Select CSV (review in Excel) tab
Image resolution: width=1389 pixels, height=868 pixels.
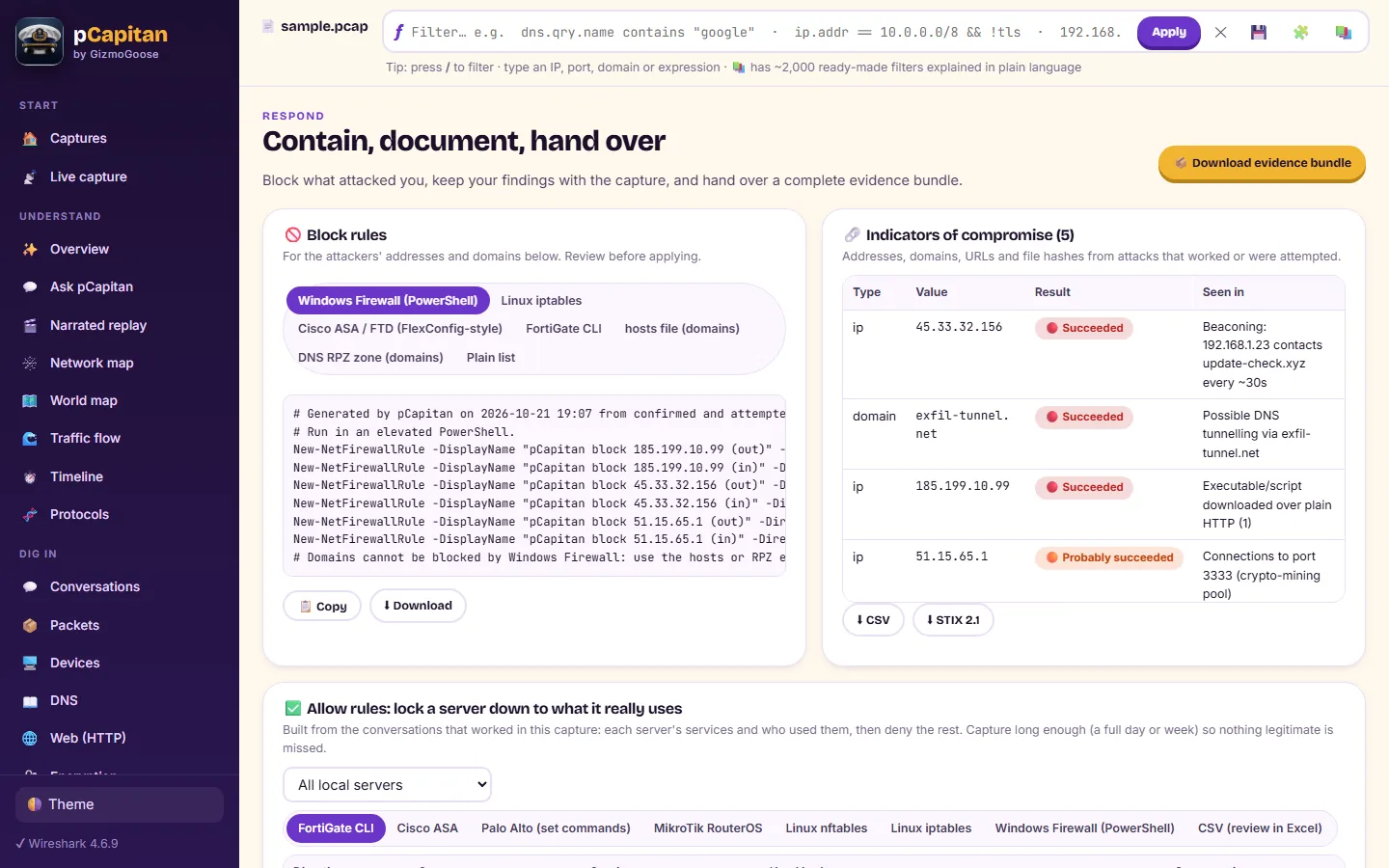pyautogui.click(x=1260, y=828)
